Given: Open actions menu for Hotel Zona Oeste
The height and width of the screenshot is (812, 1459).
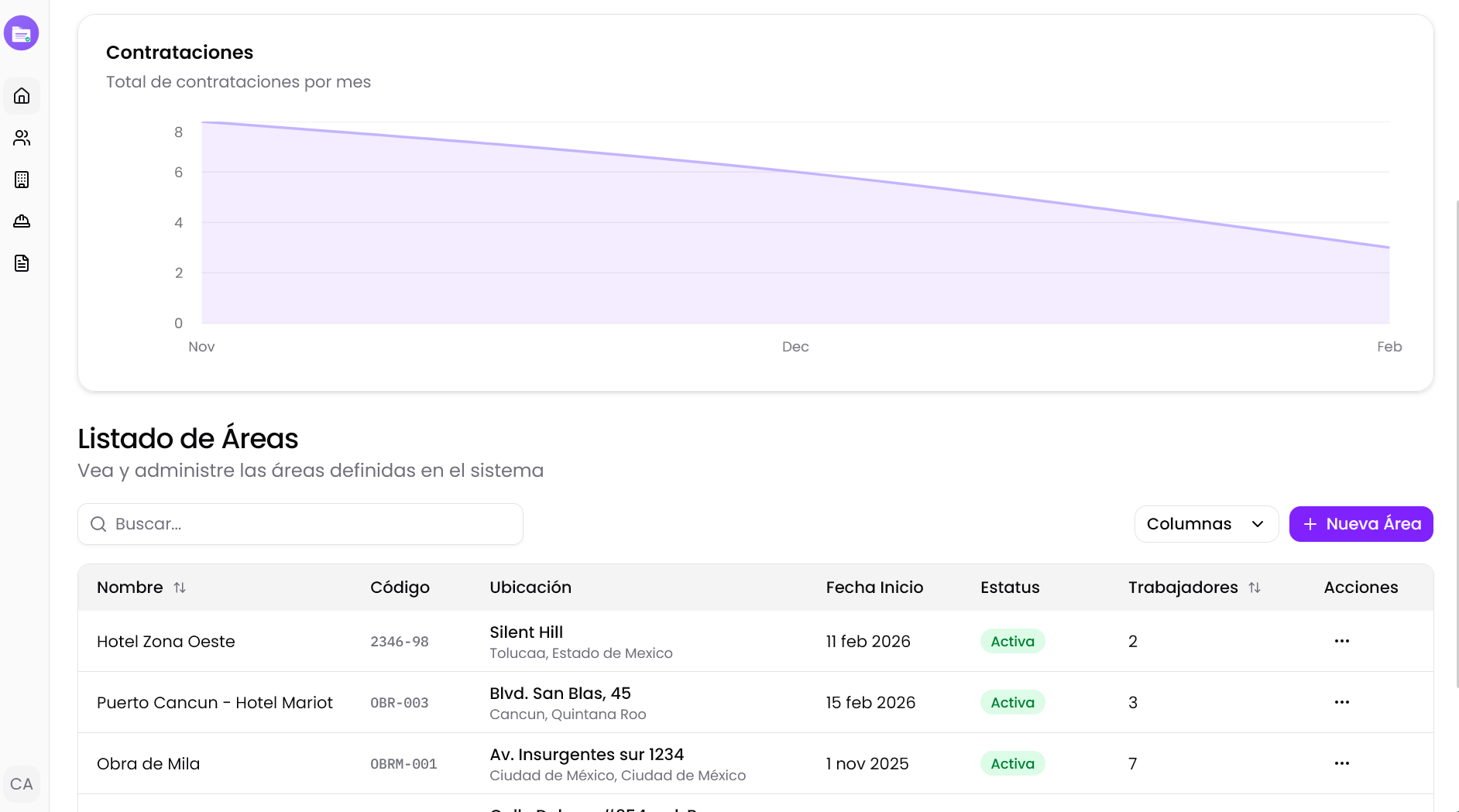Looking at the screenshot, I should [1341, 641].
